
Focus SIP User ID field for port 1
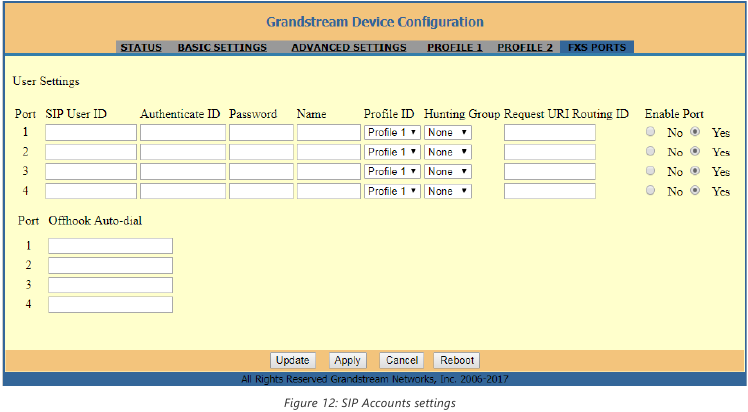coord(91,133)
